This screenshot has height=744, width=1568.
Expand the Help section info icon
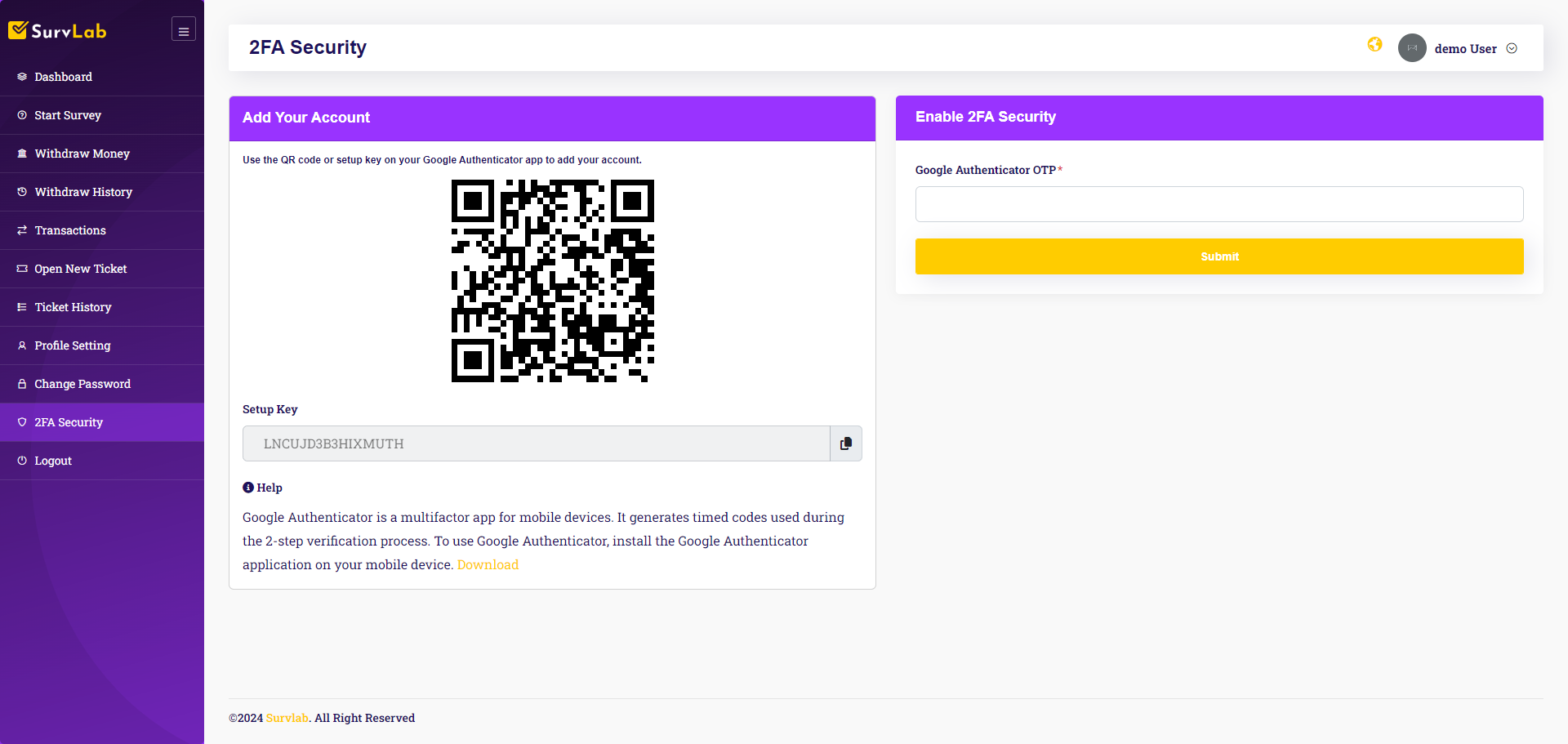pos(248,487)
